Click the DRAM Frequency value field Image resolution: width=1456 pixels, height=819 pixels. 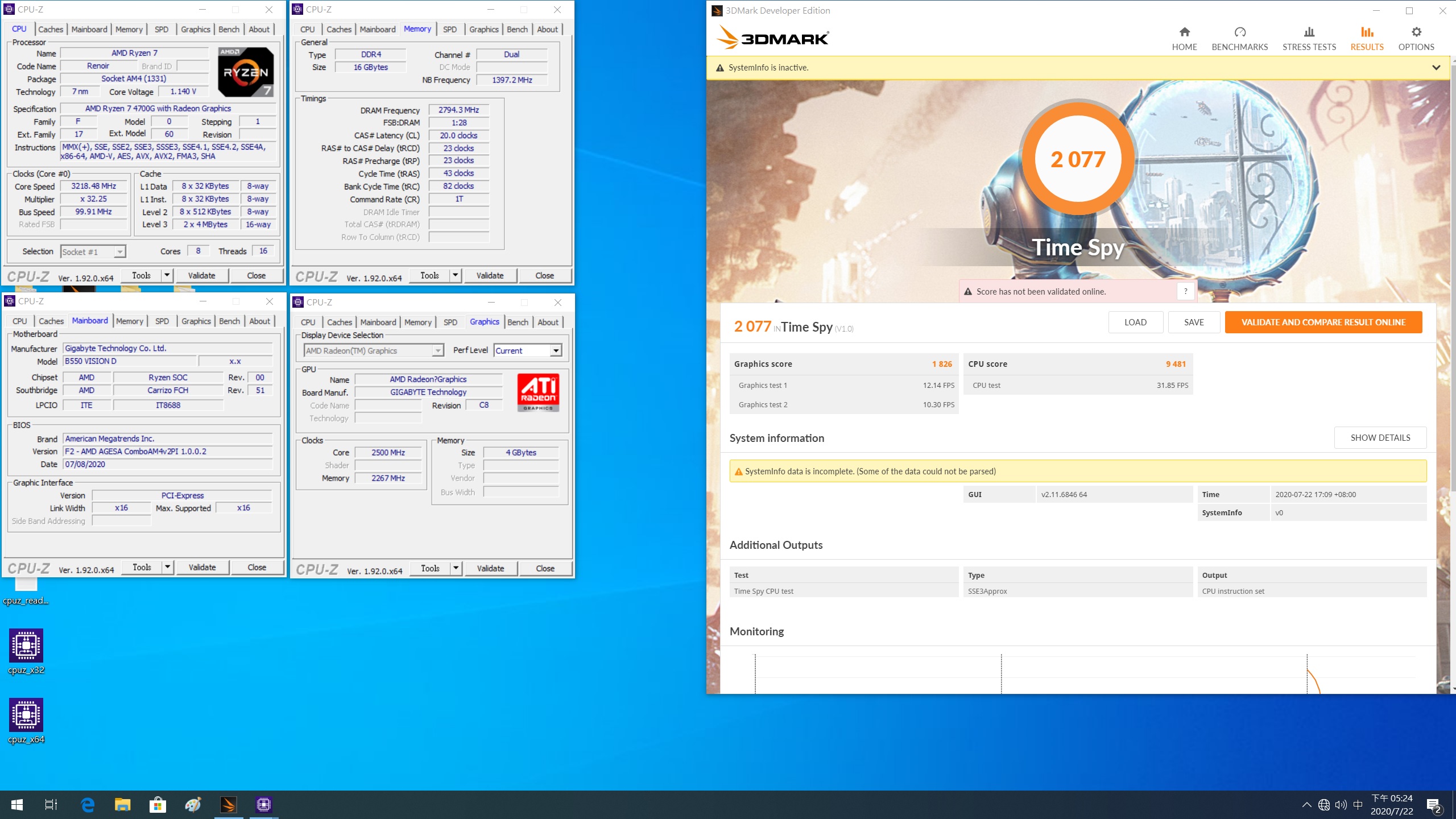click(x=458, y=110)
